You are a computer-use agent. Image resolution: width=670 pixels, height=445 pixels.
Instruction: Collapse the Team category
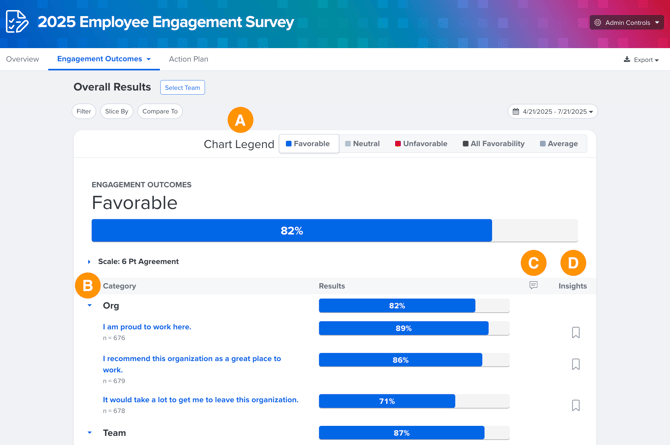point(90,433)
